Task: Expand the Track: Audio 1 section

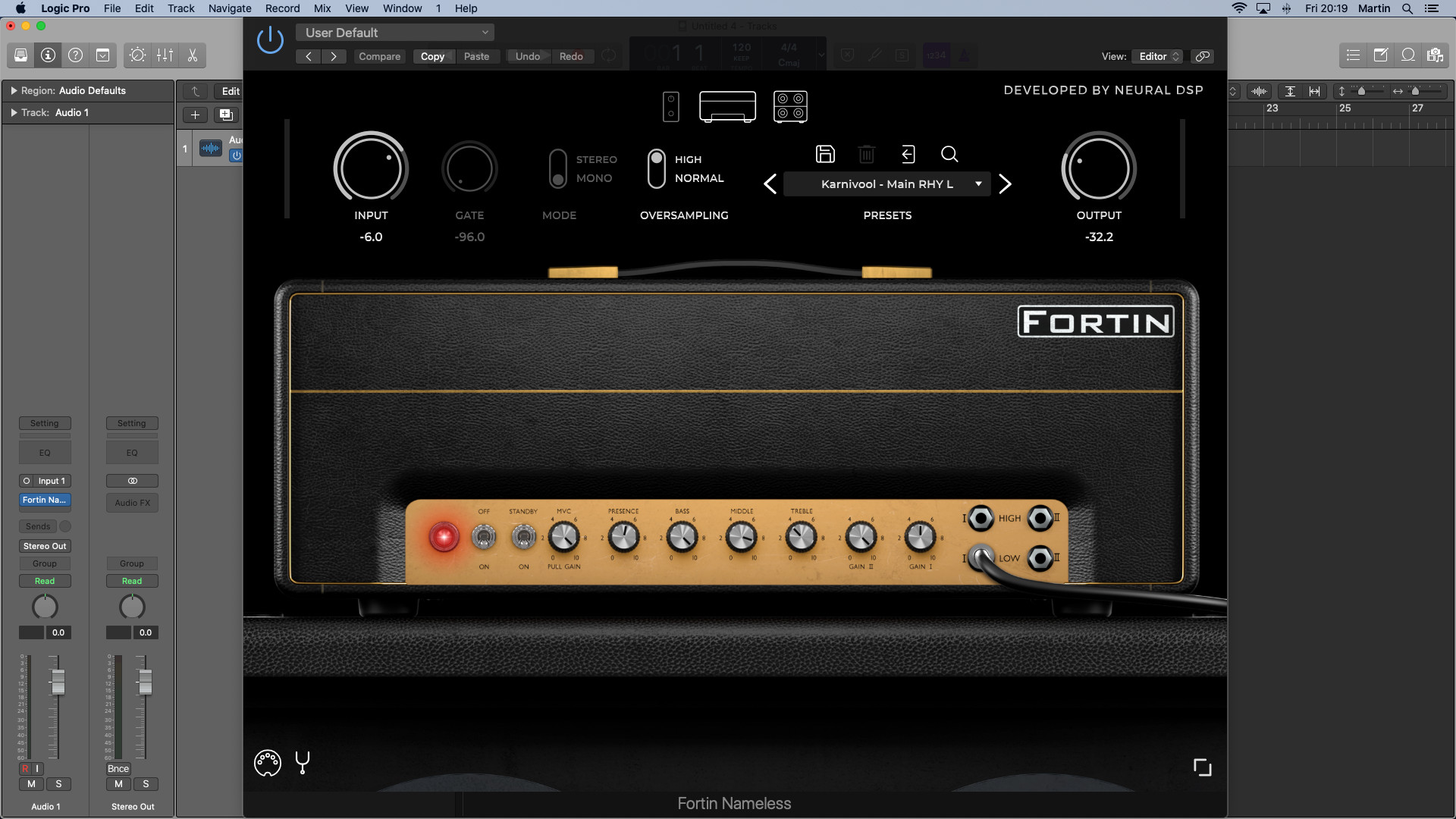Action: pos(14,112)
